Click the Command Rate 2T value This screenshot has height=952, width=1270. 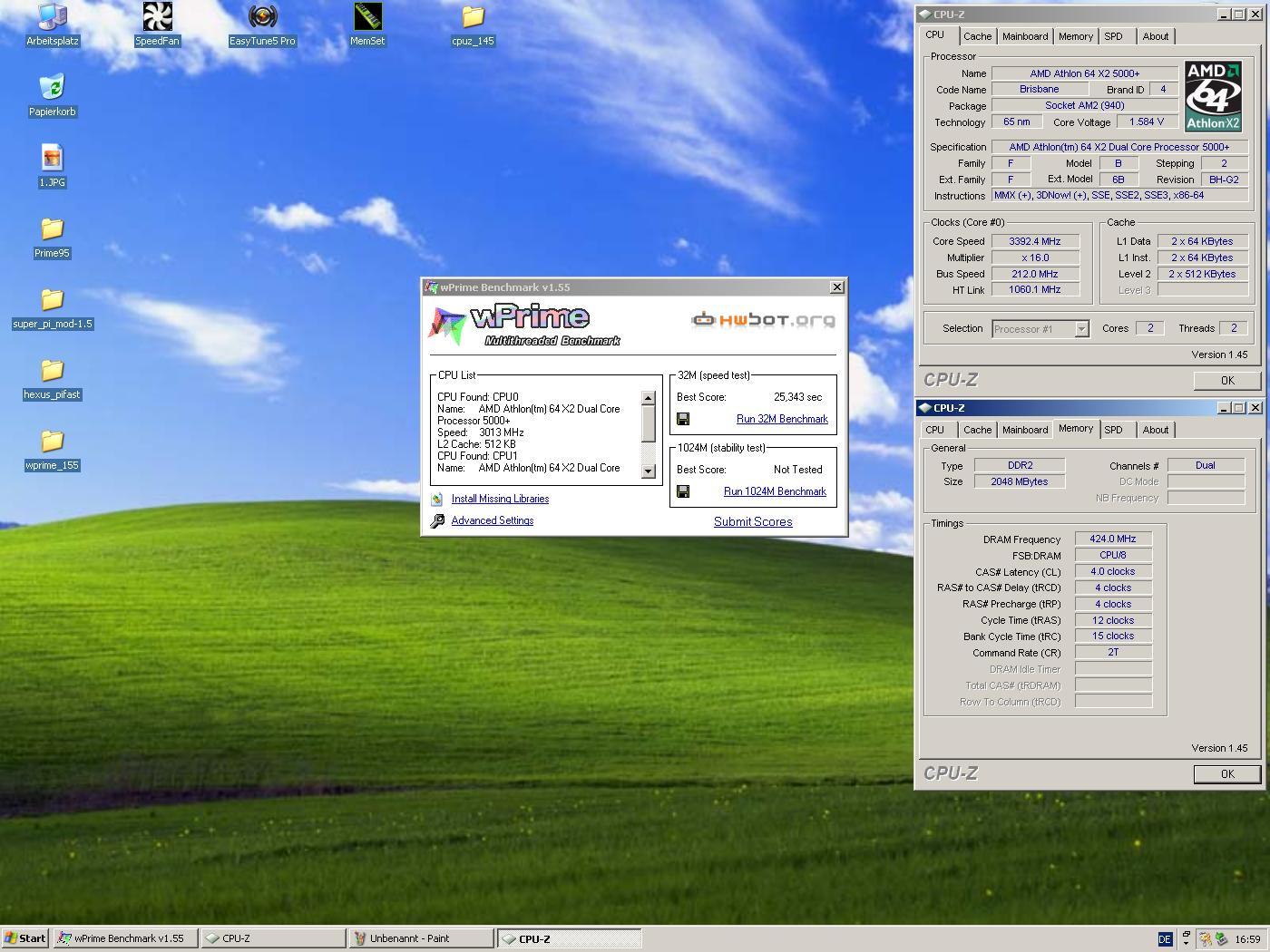point(1113,652)
